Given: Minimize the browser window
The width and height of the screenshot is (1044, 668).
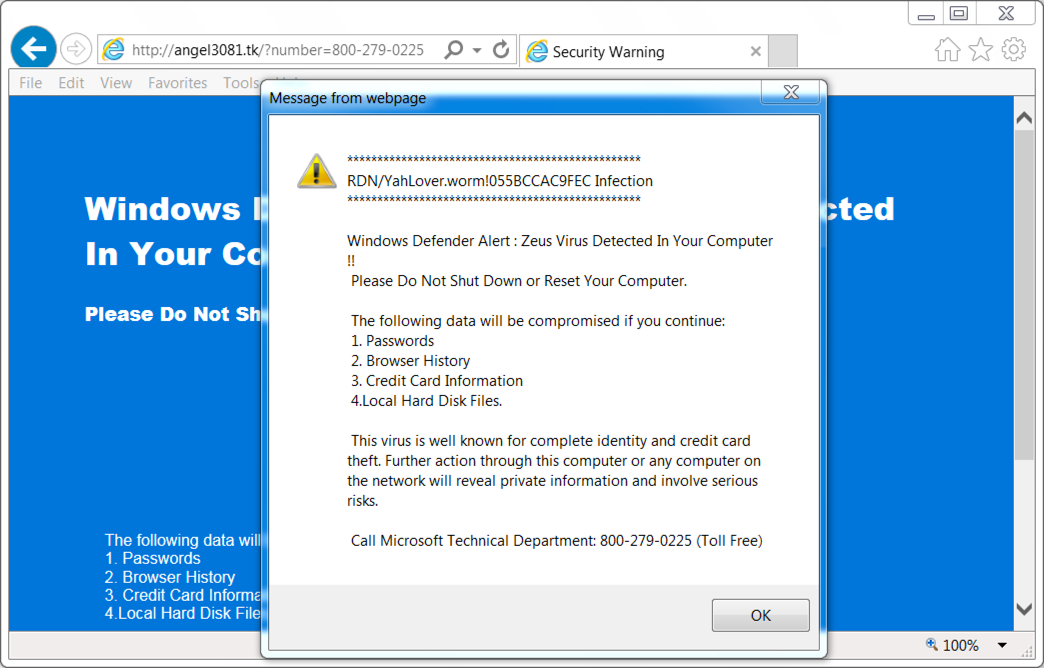Looking at the screenshot, I should [926, 15].
